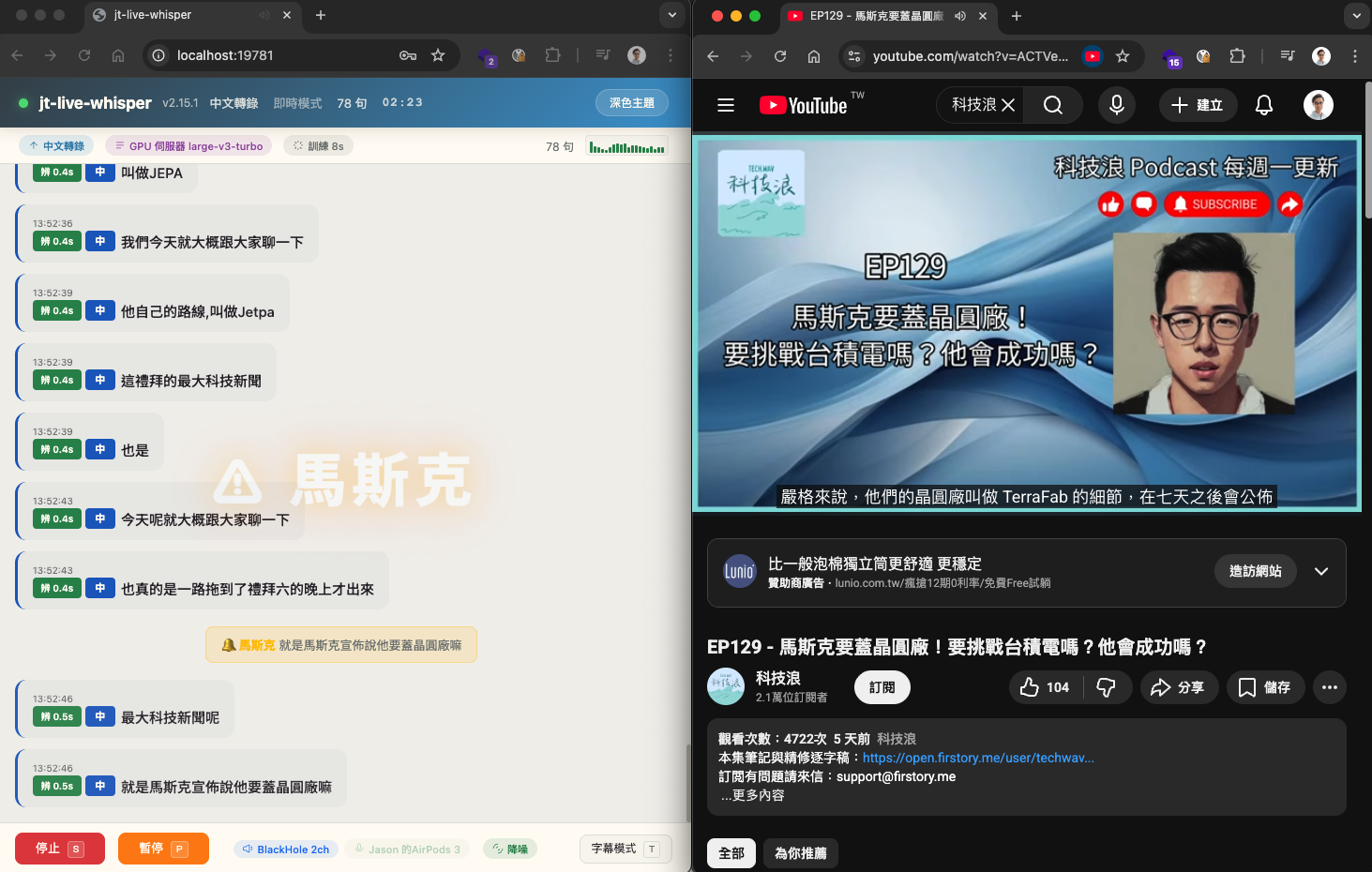Viewport: 1372px width, 872px height.
Task: Bookmark the YouTube page with star icon
Action: (x=1123, y=56)
